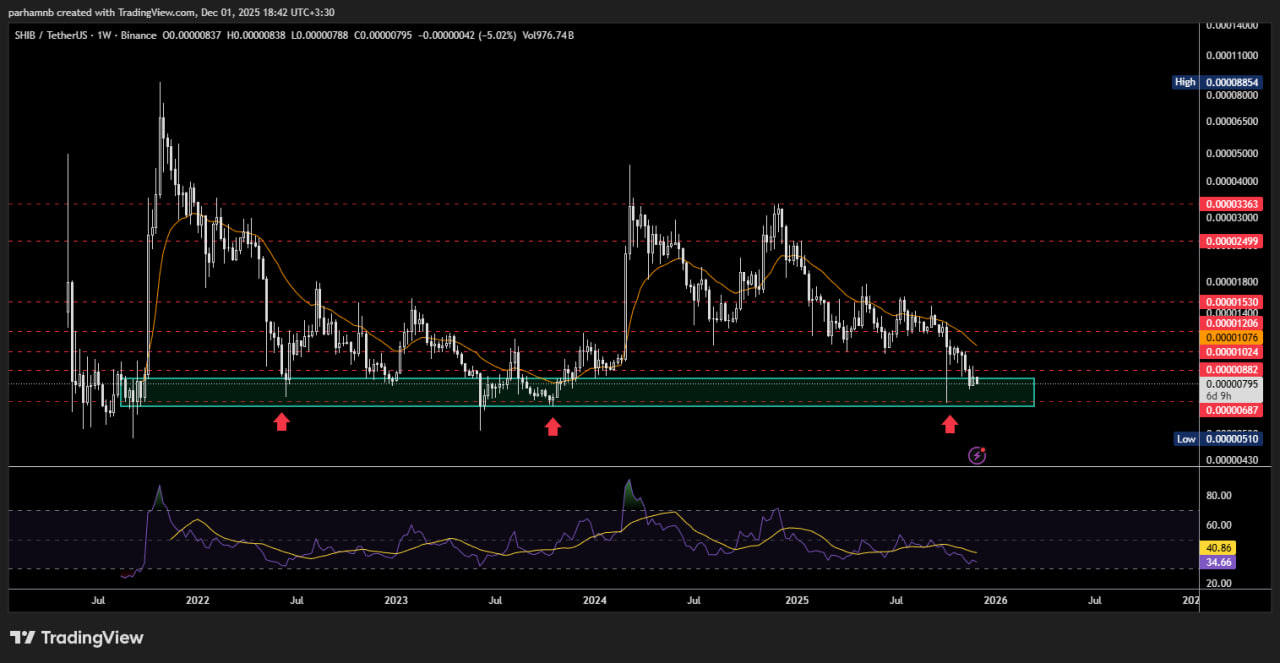The height and width of the screenshot is (663, 1280).
Task: Select the red arrow below late-2025 wick
Action: (949, 425)
